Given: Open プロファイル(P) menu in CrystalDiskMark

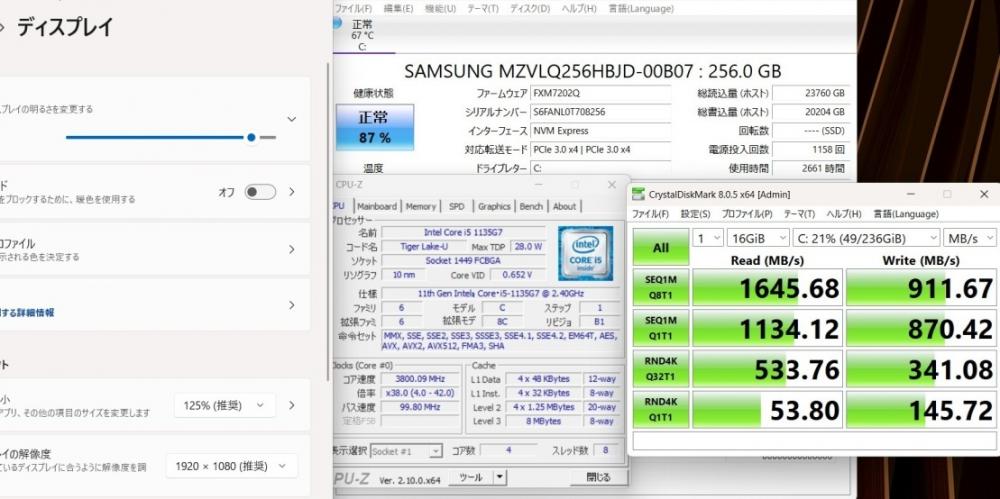Looking at the screenshot, I should (747, 214).
